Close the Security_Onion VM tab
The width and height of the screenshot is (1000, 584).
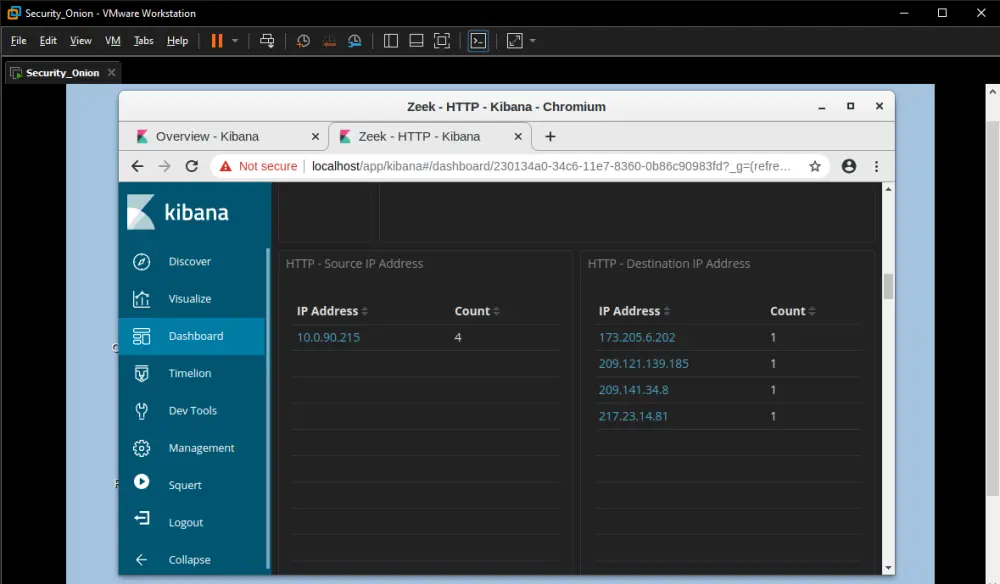tap(112, 73)
